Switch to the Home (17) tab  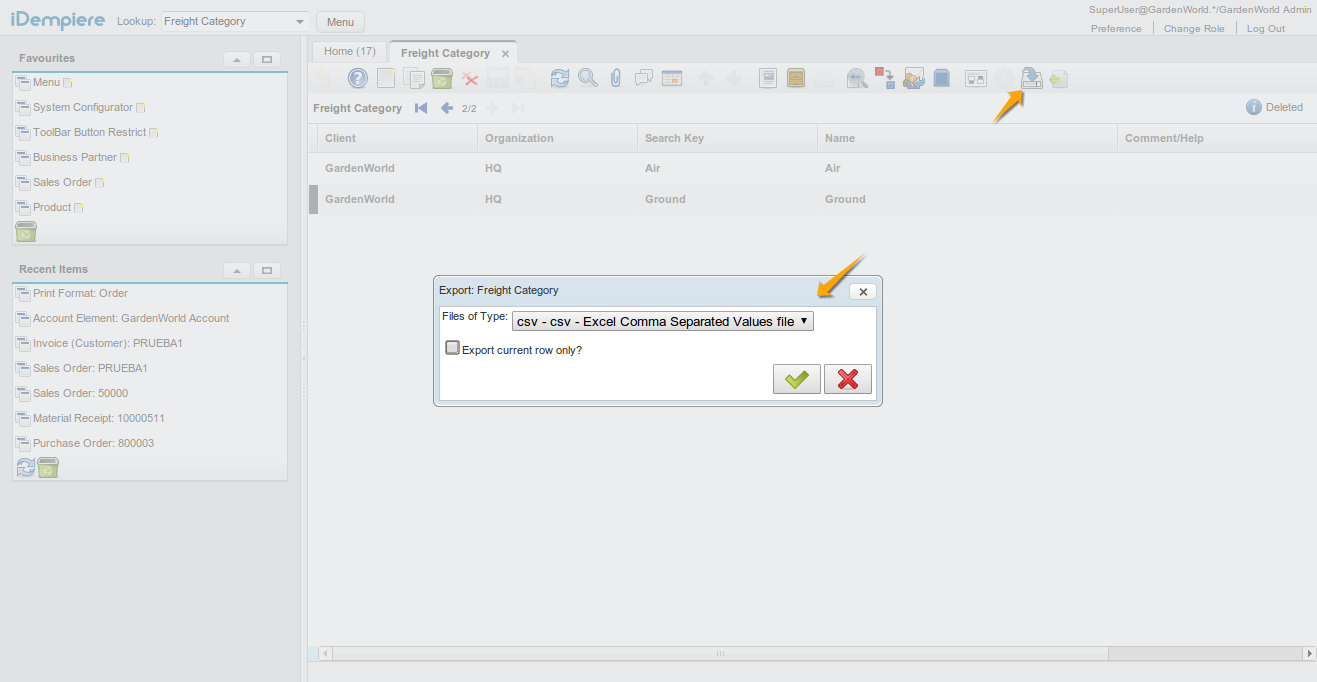point(347,50)
